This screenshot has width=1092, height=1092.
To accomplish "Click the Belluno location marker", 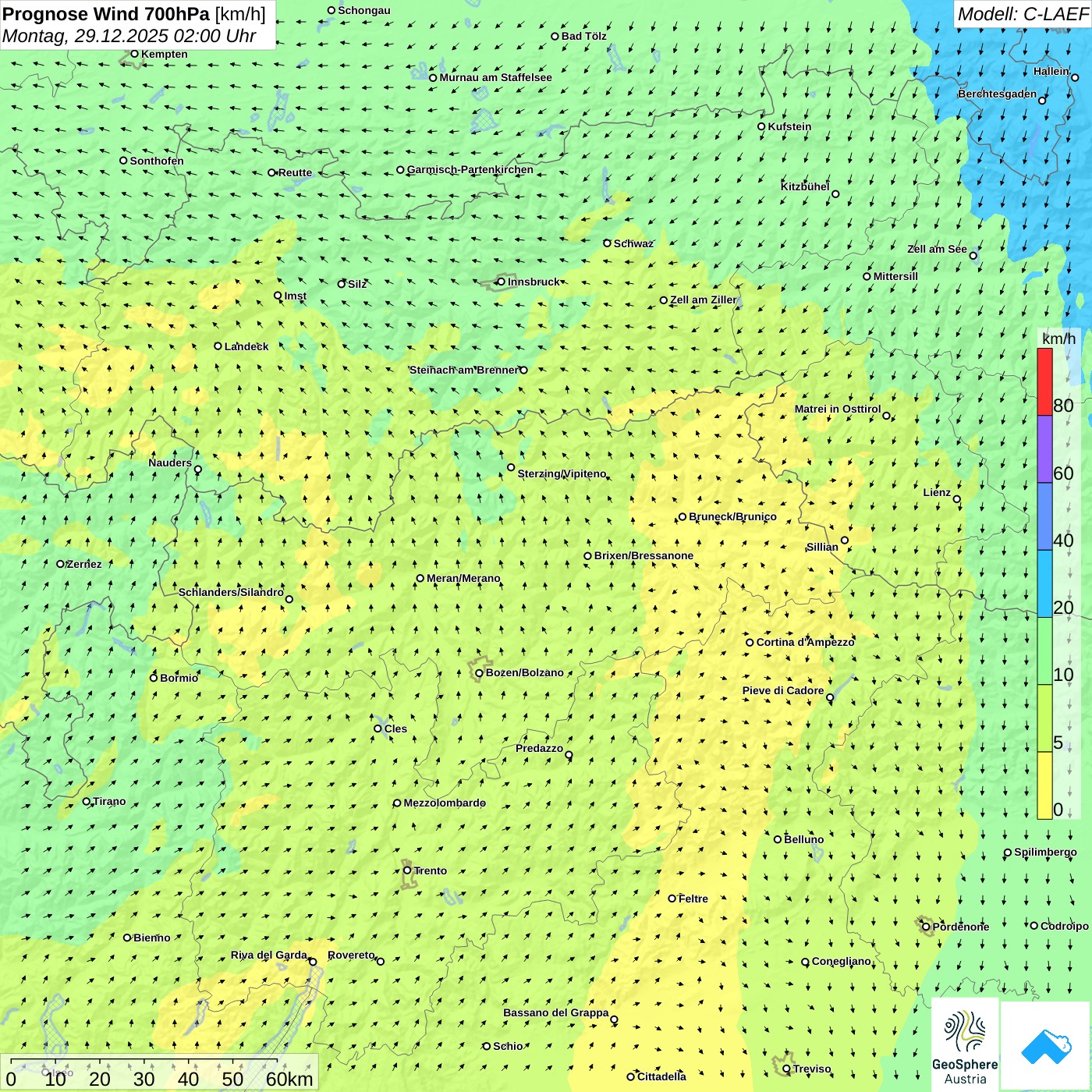I will coord(778,839).
